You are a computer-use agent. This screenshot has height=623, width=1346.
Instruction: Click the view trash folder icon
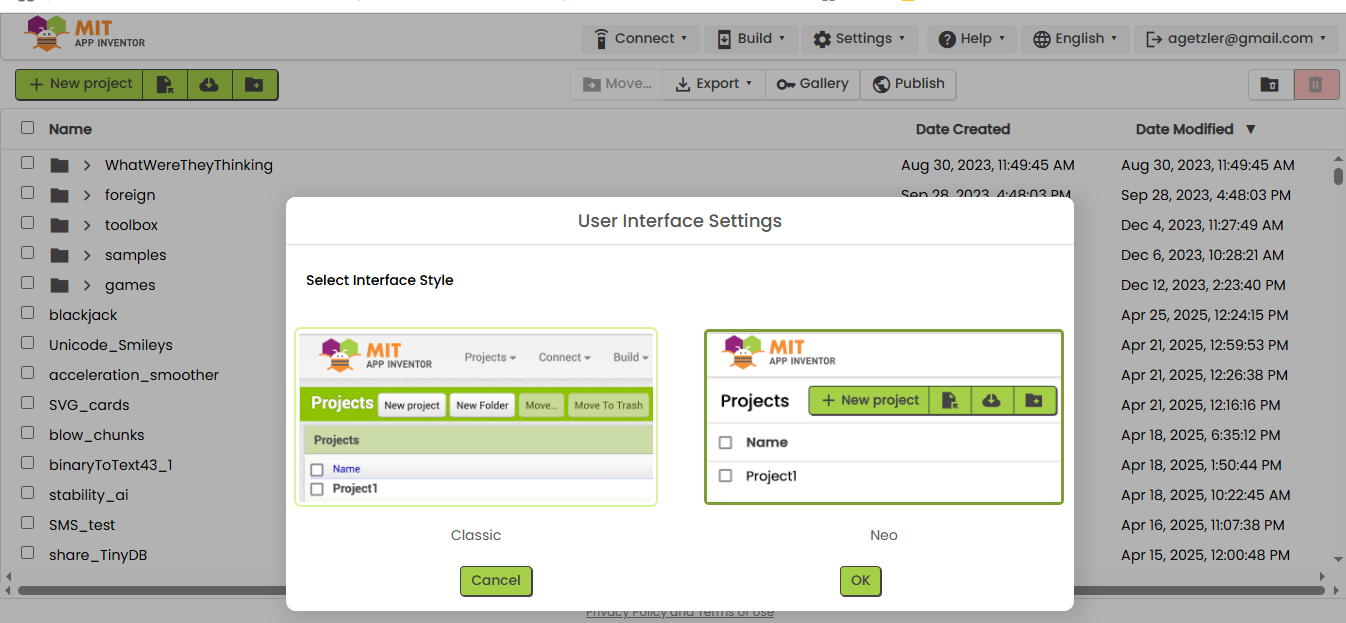tap(1270, 85)
